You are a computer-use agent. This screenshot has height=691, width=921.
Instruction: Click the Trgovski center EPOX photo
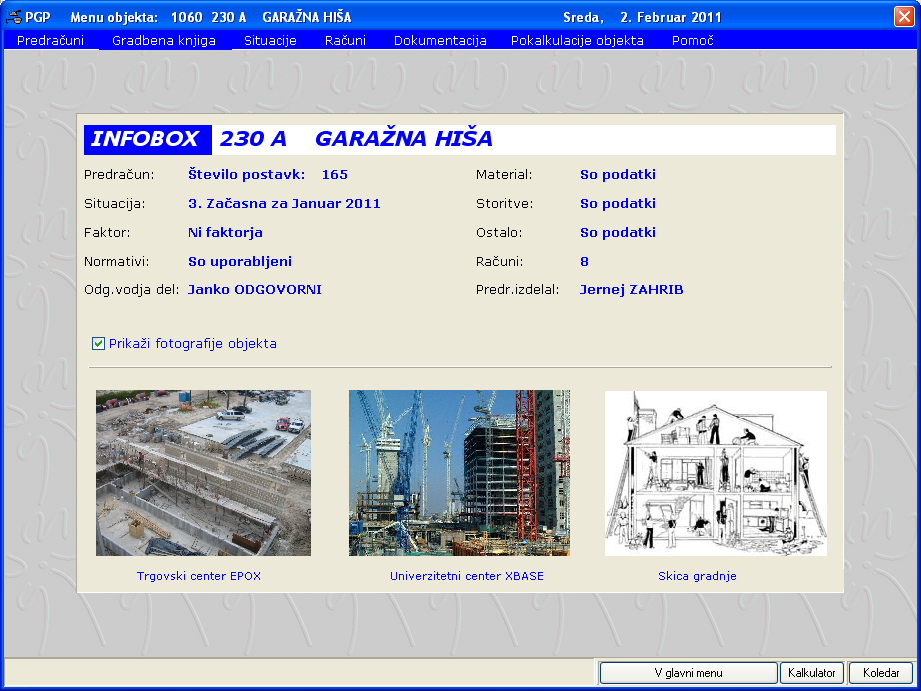tap(203, 473)
